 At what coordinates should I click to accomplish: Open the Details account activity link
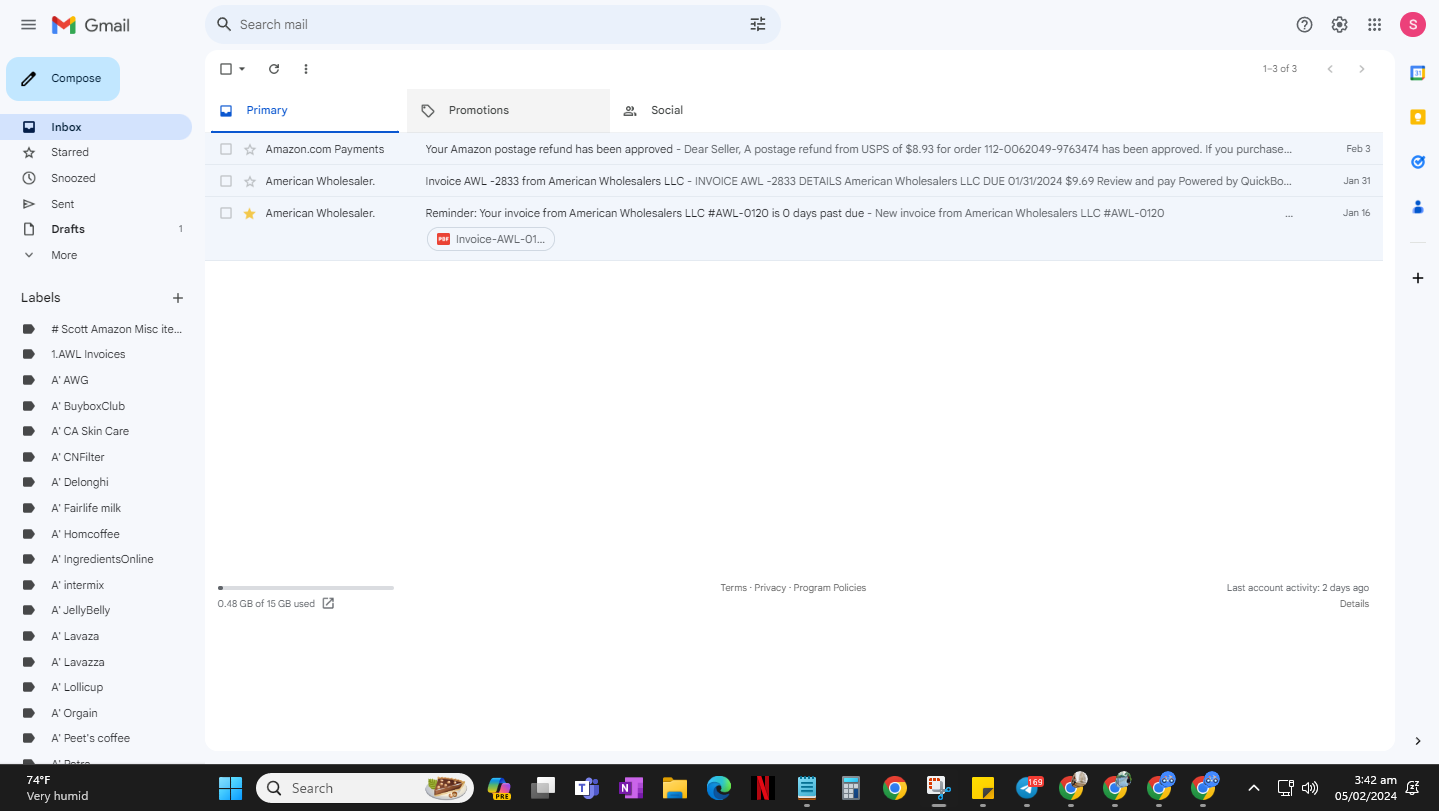click(1354, 604)
